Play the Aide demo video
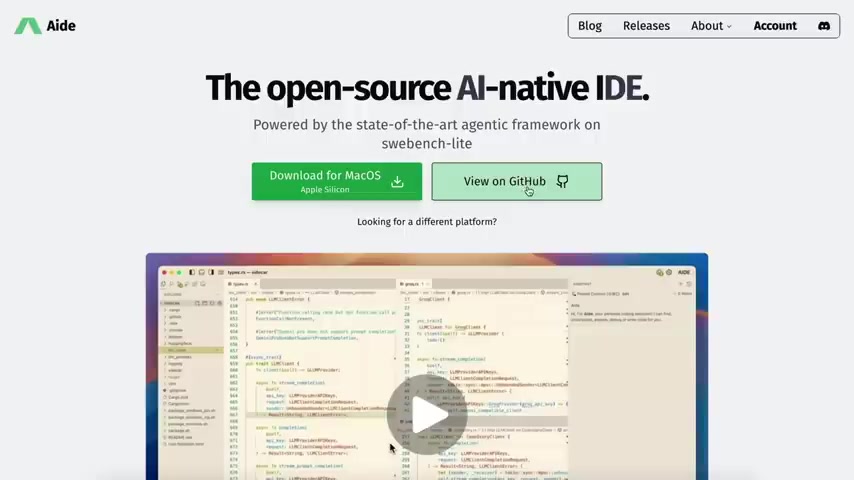The width and height of the screenshot is (854, 480). (426, 415)
